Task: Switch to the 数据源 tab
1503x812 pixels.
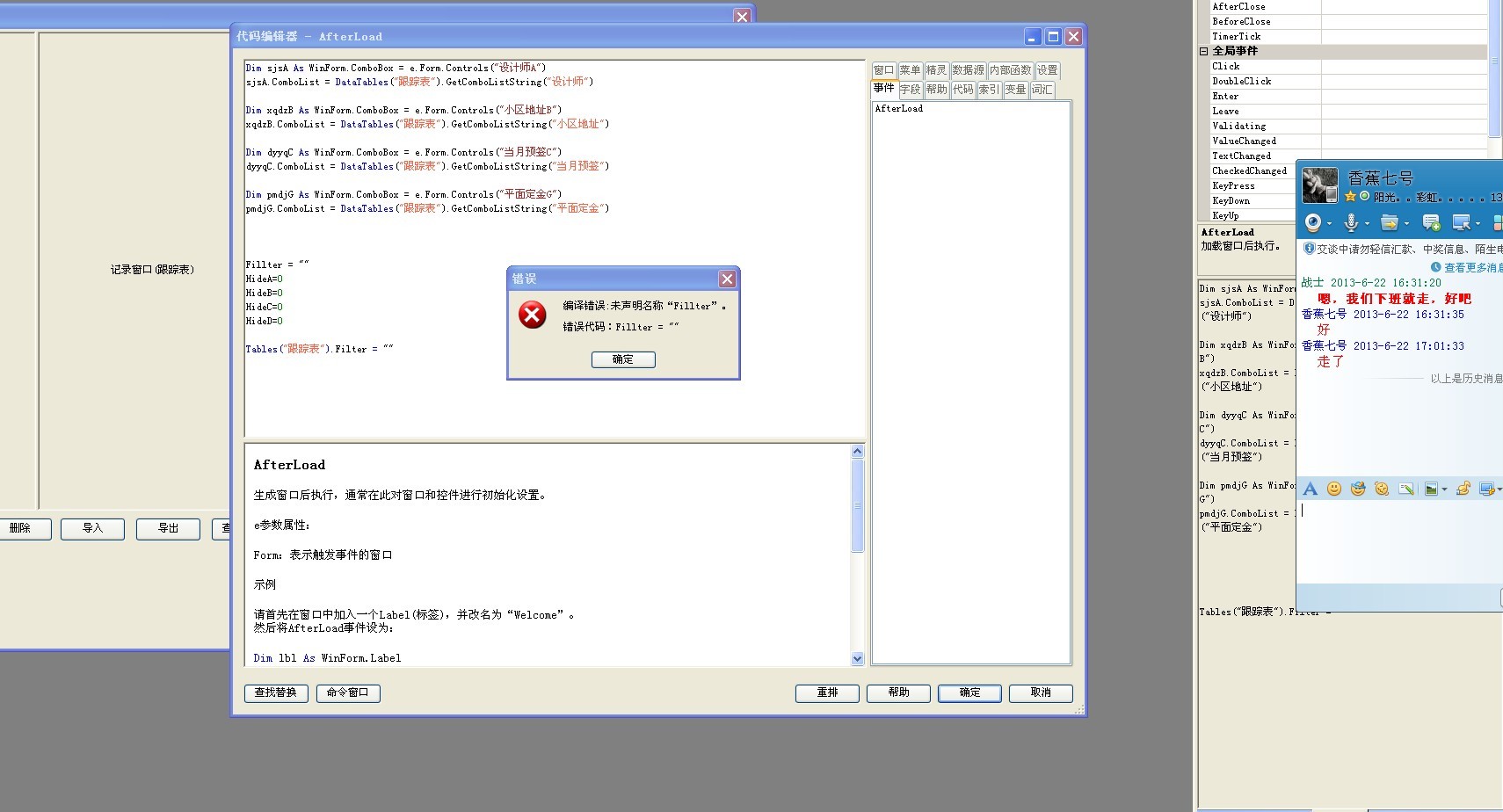Action: [x=968, y=70]
